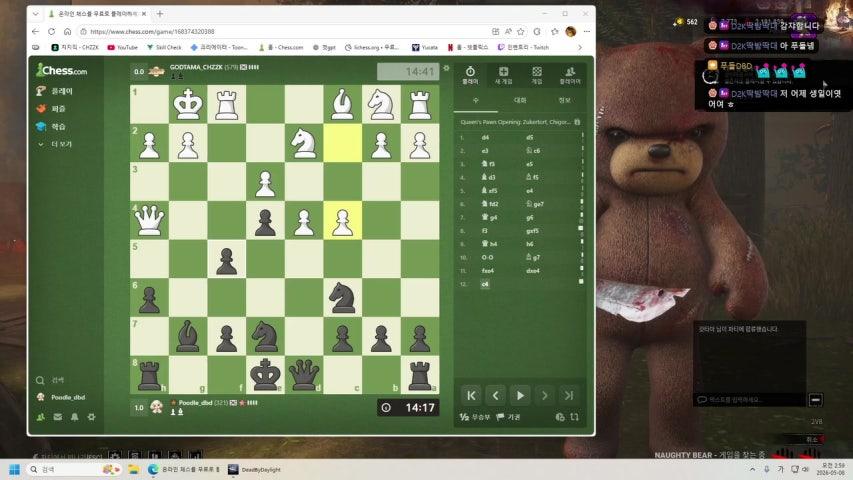The height and width of the screenshot is (480, 853).
Task: Jump to the first move of the game
Action: (x=471, y=396)
